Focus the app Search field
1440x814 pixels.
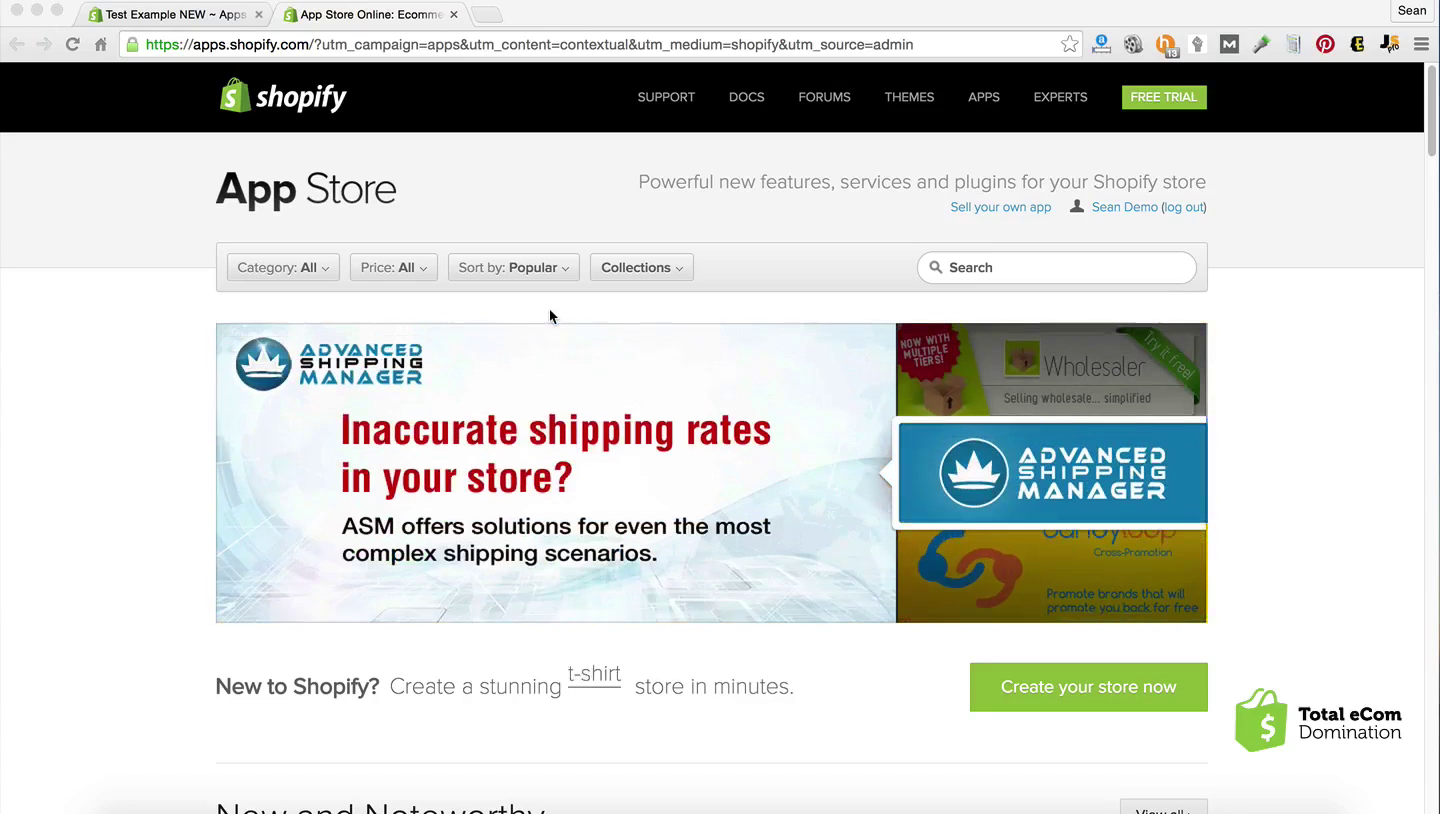tap(1056, 267)
